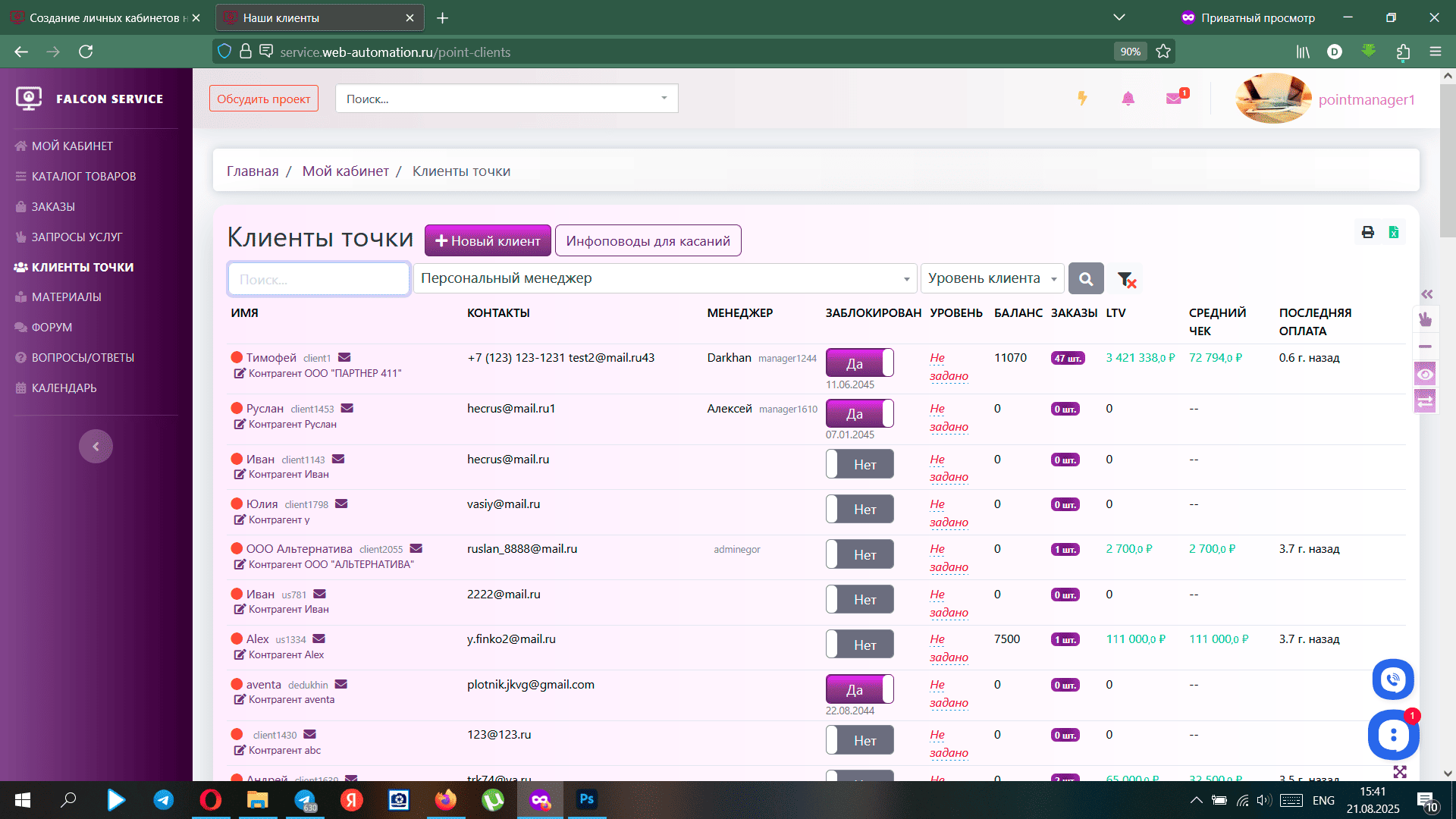Open the Персональный менеджер dropdown

pos(664,278)
